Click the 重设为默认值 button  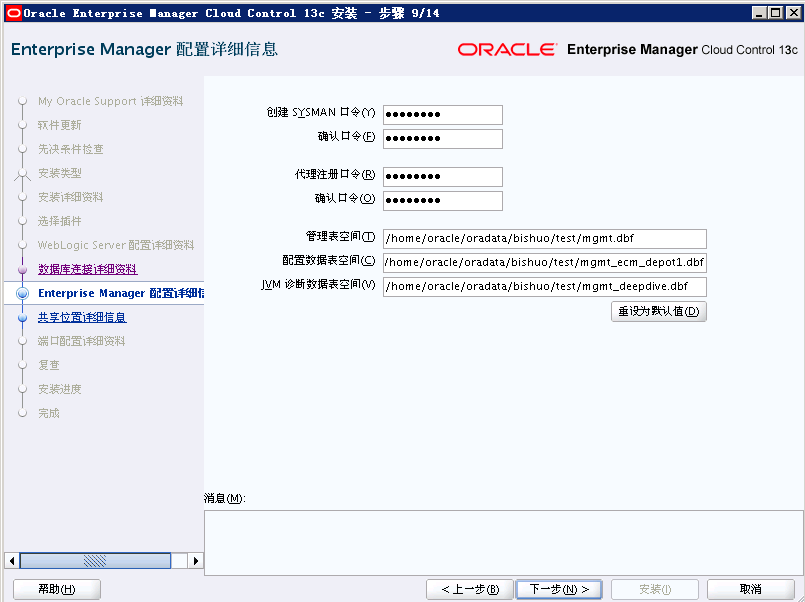coord(659,312)
